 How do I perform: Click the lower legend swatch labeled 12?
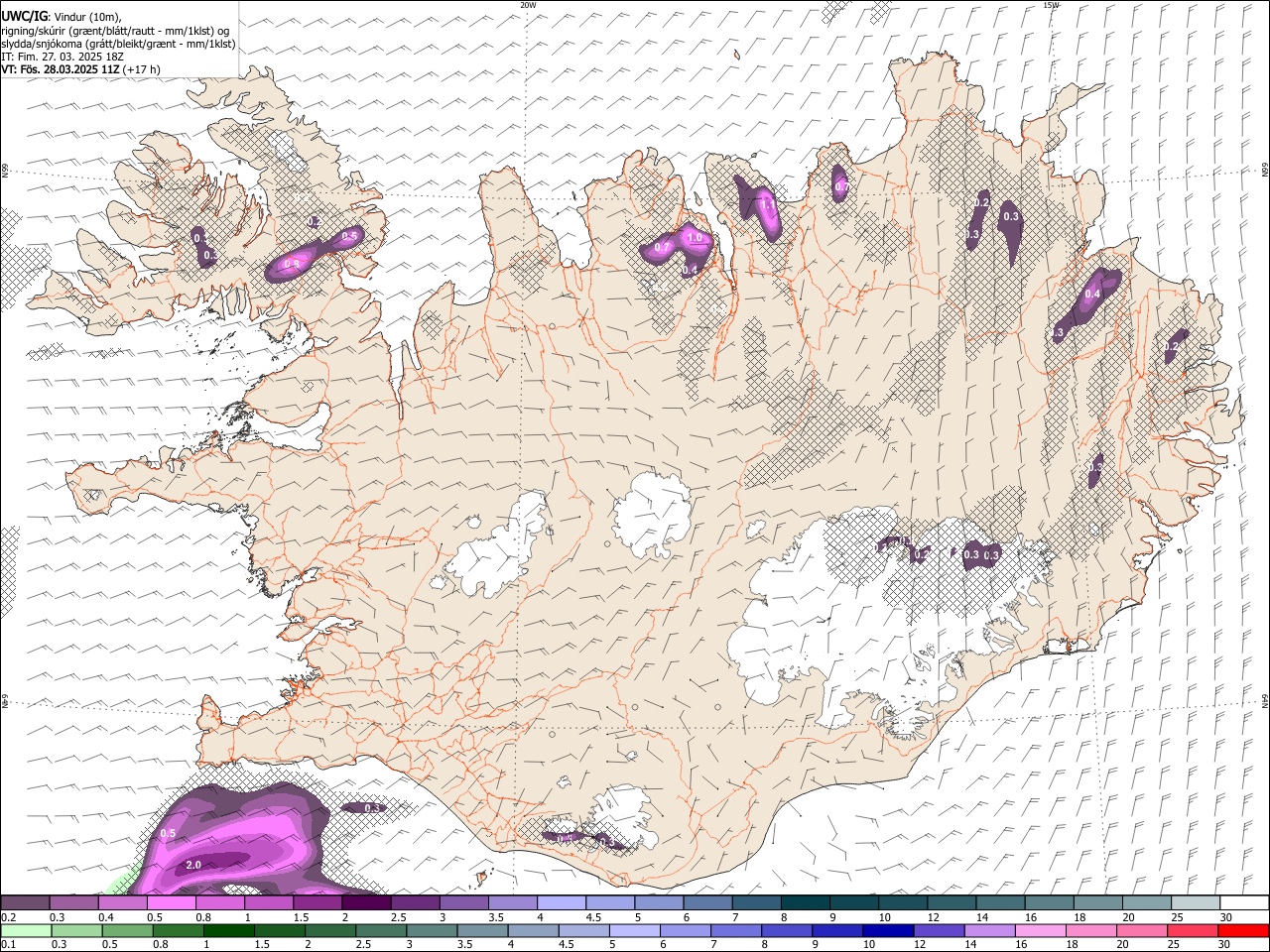(939, 930)
